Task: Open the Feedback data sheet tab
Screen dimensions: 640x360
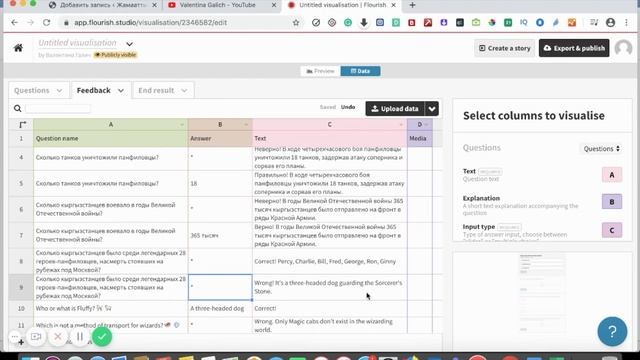Action: pyautogui.click(x=100, y=90)
